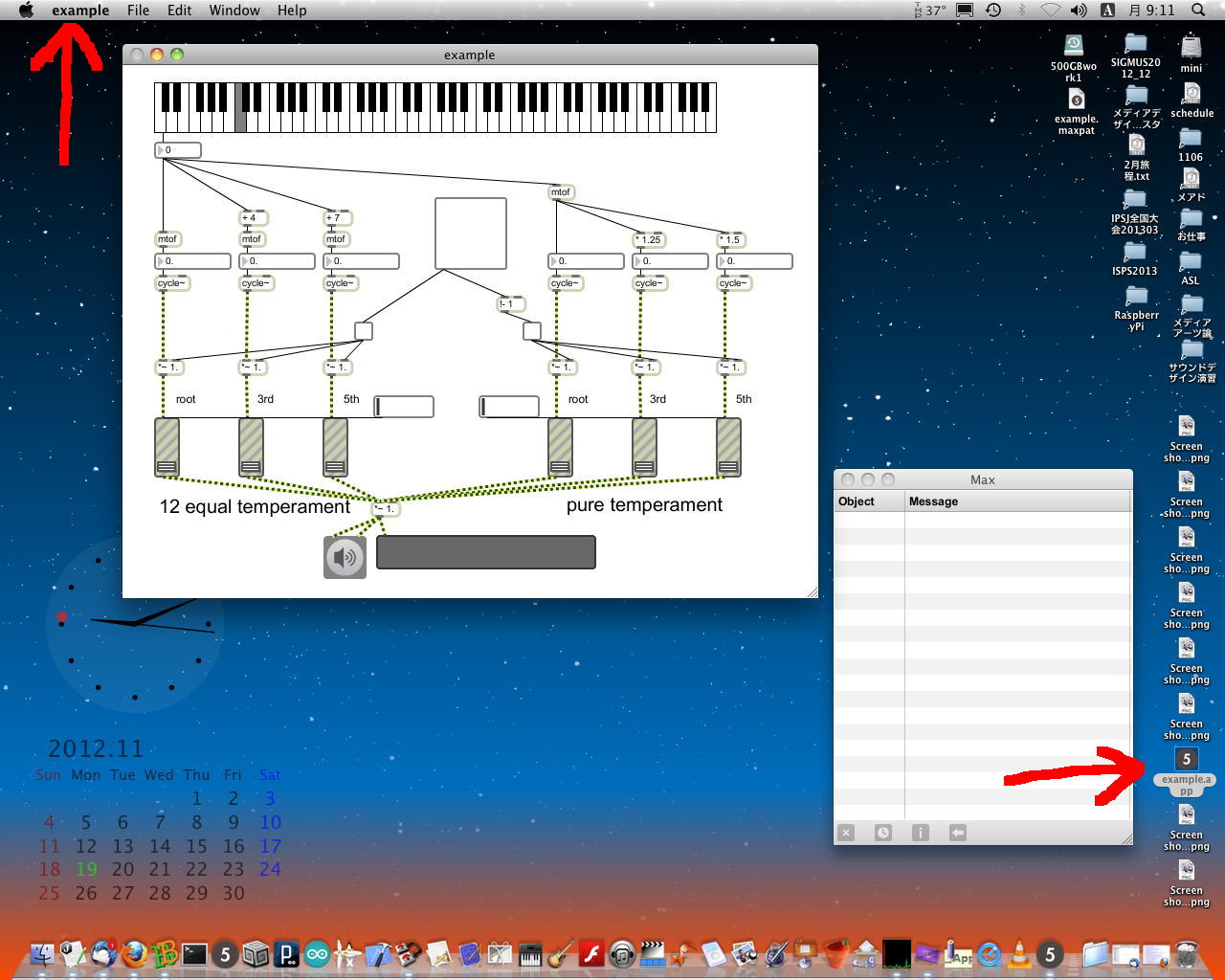Viewport: 1225px width, 980px height.
Task: Select the RaspberryPi folder
Action: (x=1136, y=308)
